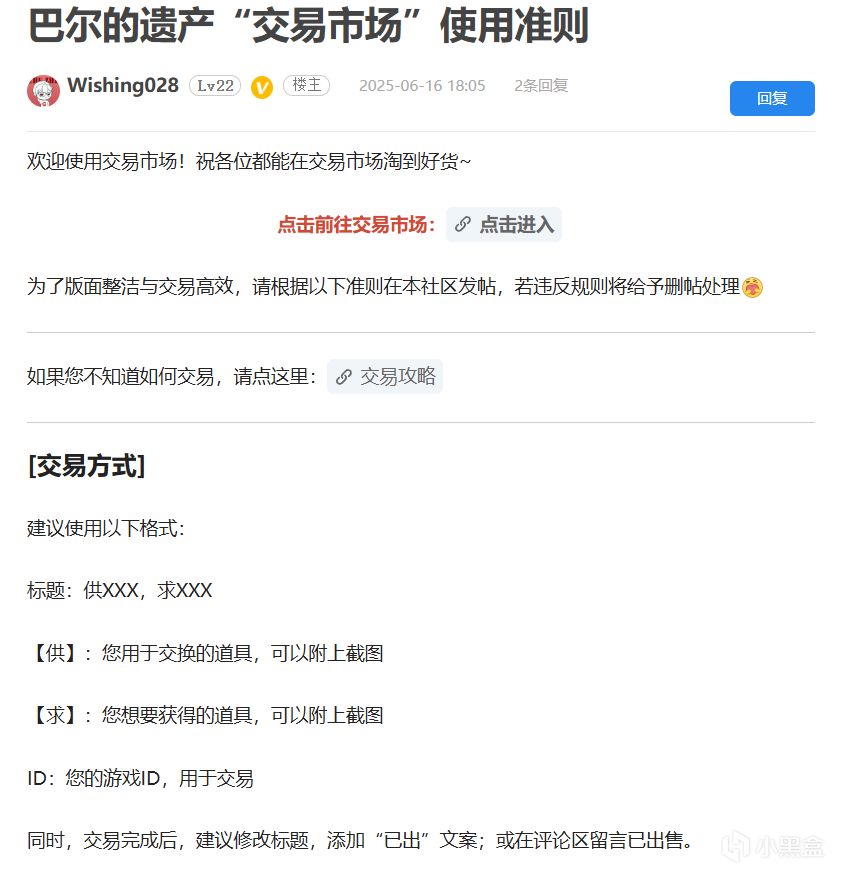Click the red 点击前往交易市场 label
The width and height of the screenshot is (849, 883).
click(356, 225)
